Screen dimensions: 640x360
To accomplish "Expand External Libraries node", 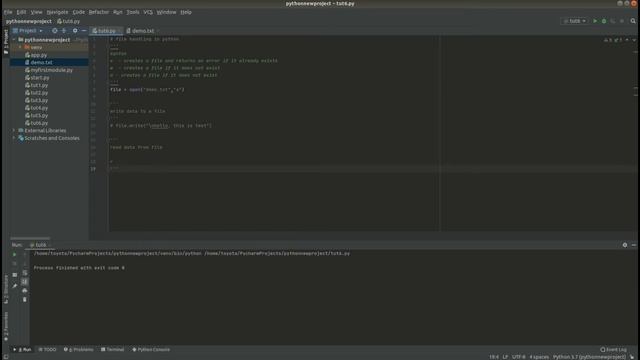I will point(14,131).
